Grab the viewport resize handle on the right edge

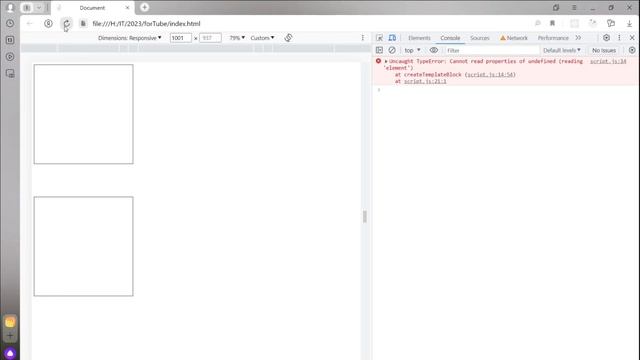pyautogui.click(x=365, y=216)
